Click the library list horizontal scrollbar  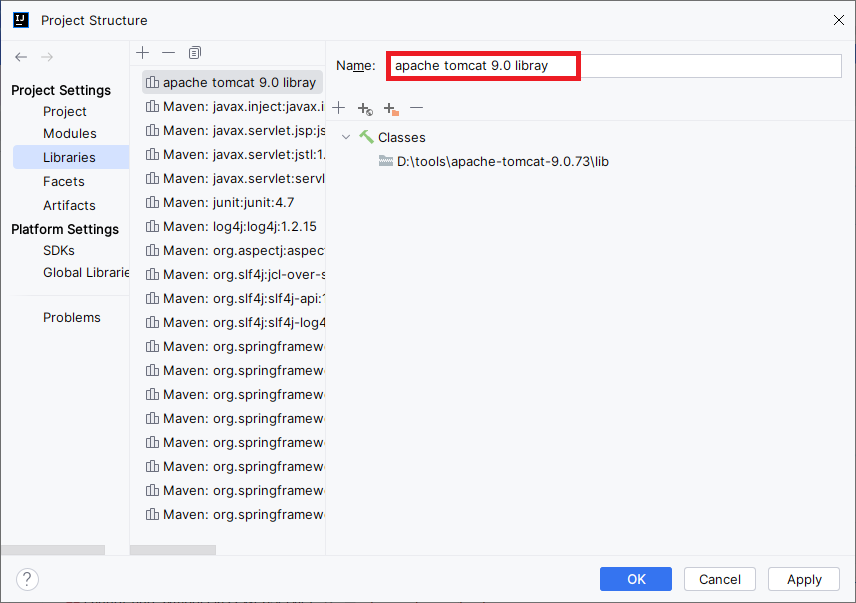pyautogui.click(x=173, y=550)
